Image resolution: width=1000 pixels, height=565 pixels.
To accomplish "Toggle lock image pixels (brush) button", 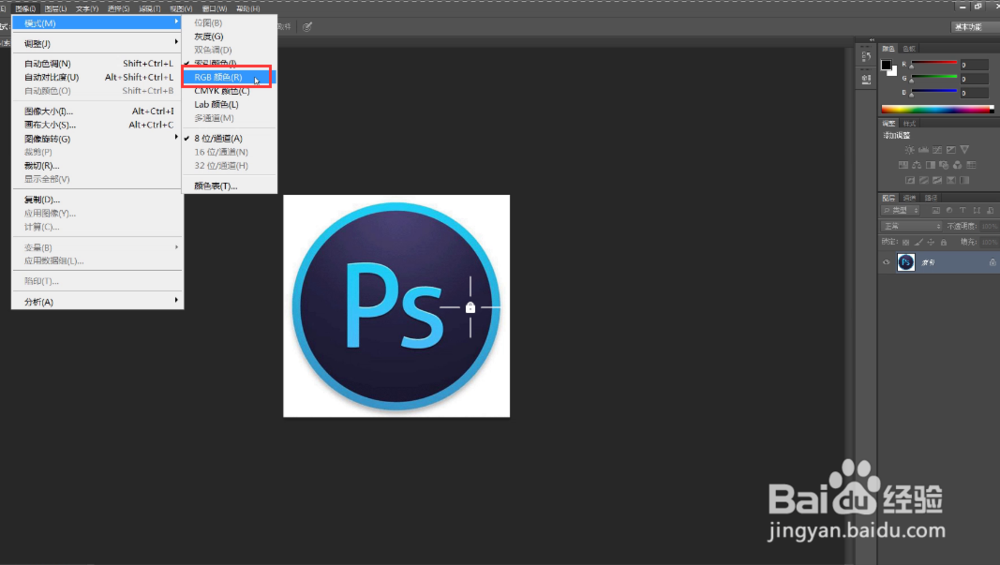I will pos(918,242).
